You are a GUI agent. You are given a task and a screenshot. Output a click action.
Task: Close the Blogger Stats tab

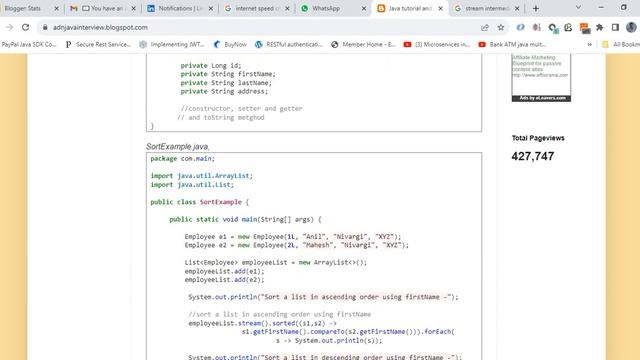(x=56, y=8)
